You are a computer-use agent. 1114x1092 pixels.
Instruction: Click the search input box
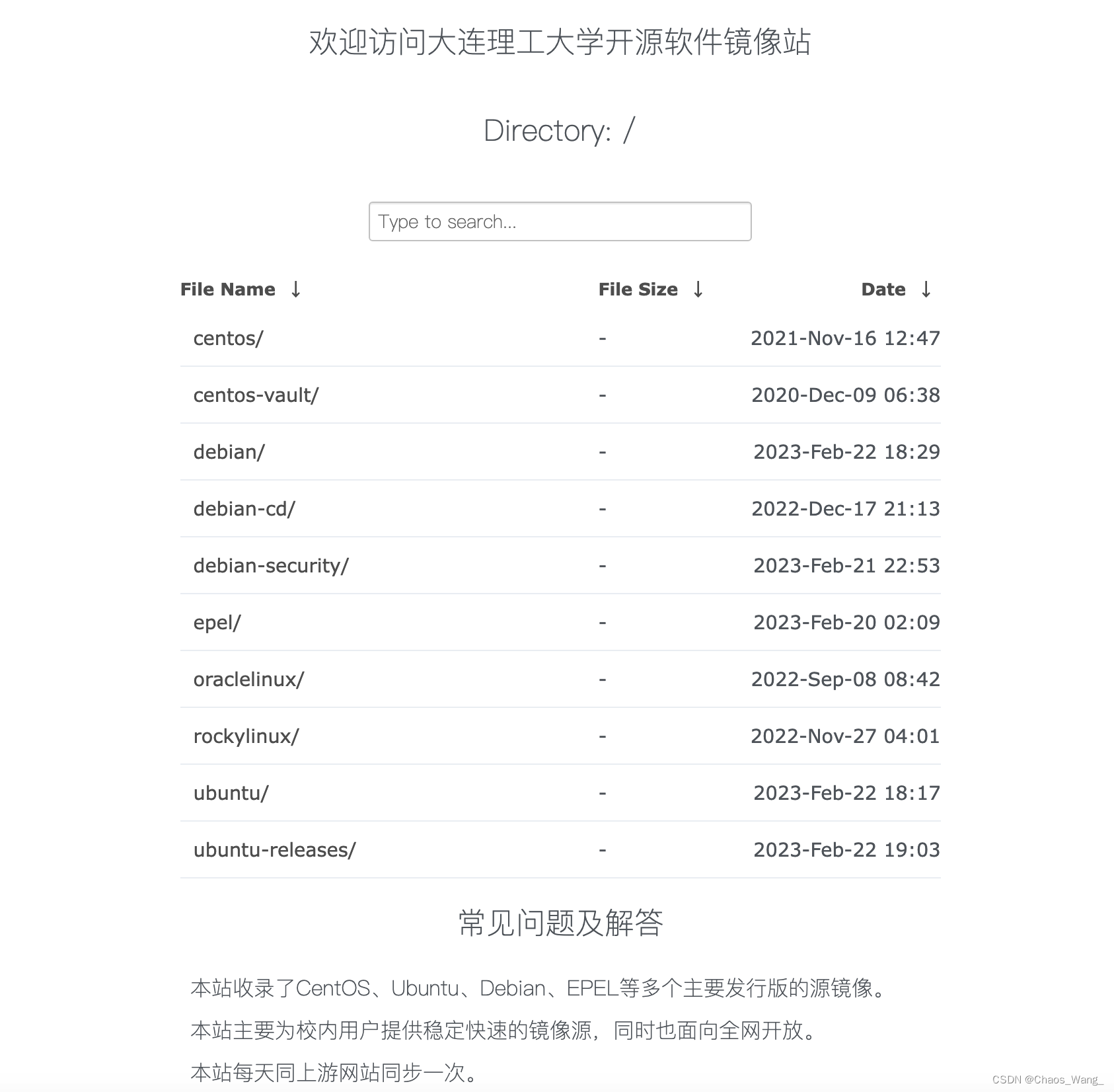(560, 221)
